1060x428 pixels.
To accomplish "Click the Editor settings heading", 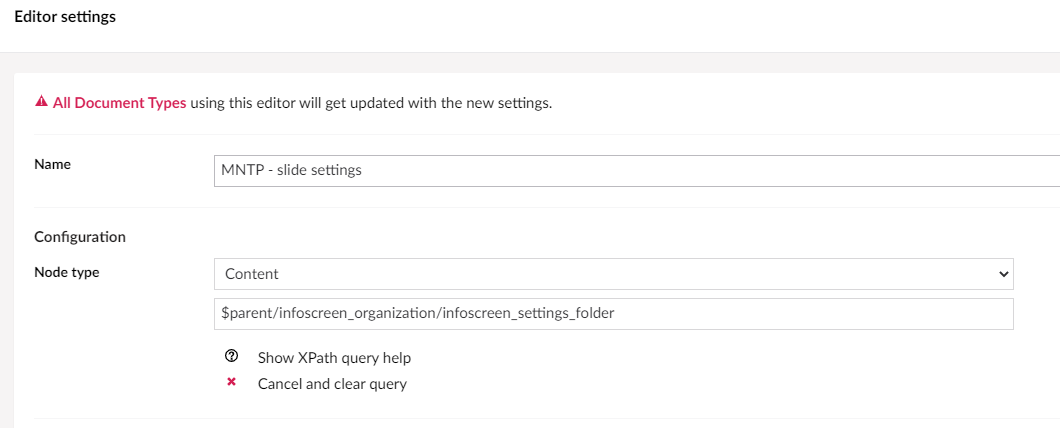I will point(65,17).
